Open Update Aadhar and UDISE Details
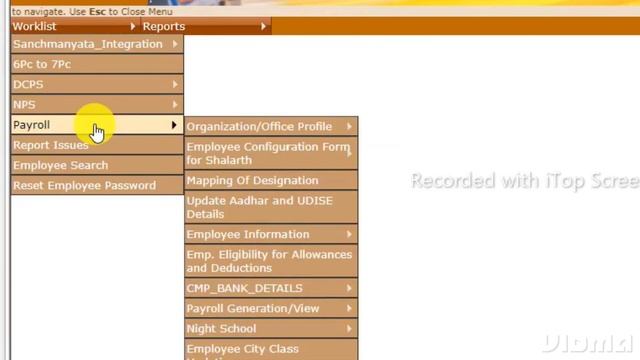The image size is (640, 360). click(x=271, y=207)
